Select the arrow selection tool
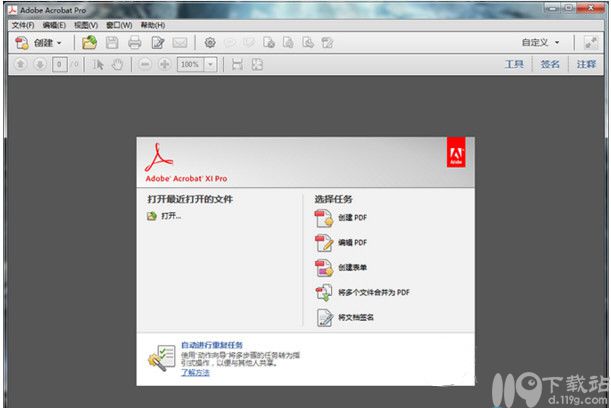 point(98,64)
